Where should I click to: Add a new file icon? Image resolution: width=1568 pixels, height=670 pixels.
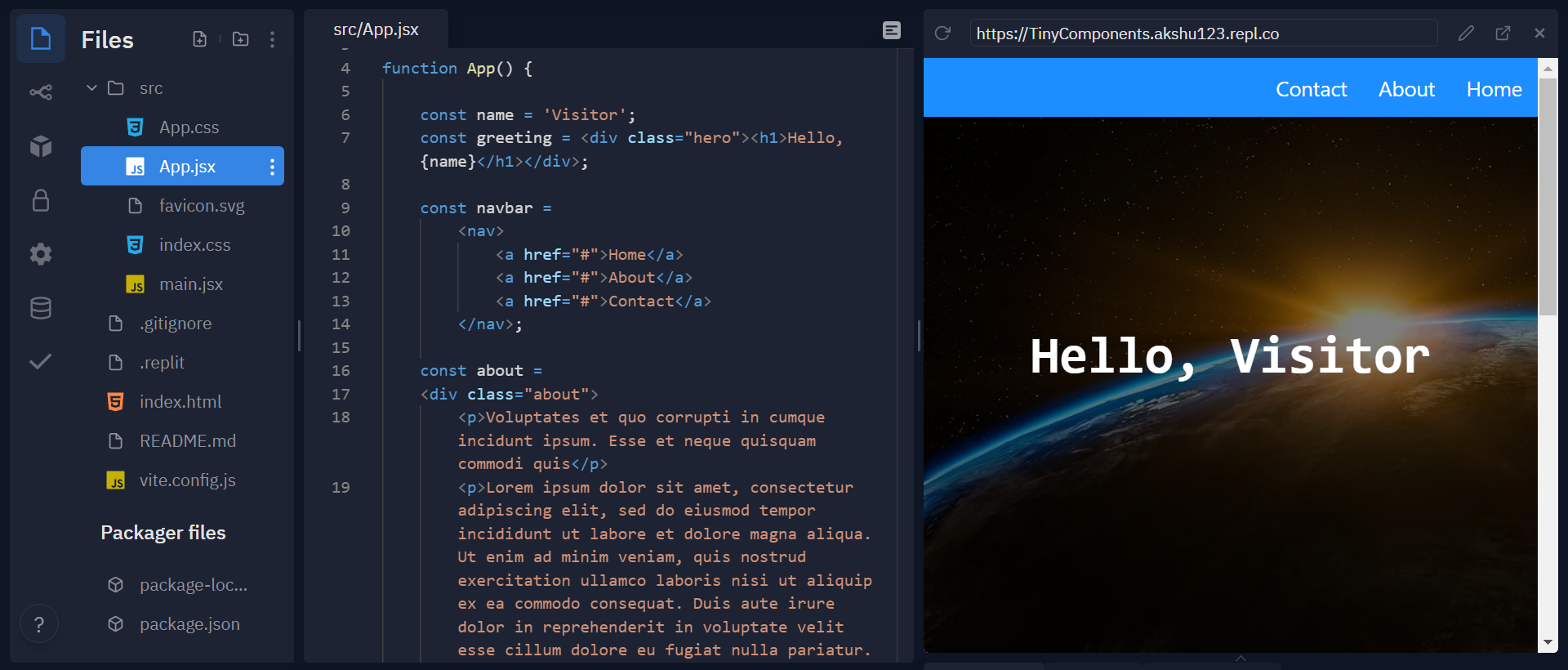pyautogui.click(x=200, y=39)
